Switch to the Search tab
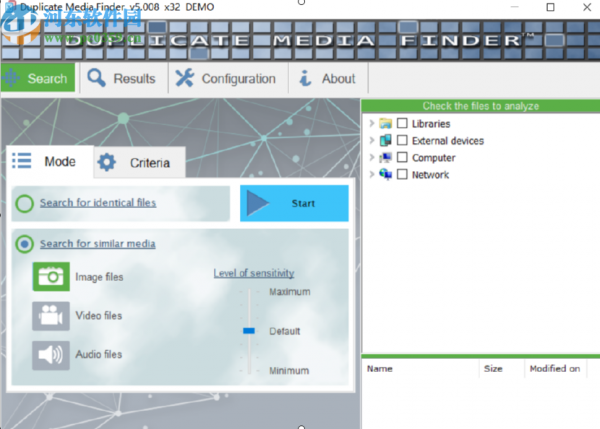 click(x=38, y=78)
